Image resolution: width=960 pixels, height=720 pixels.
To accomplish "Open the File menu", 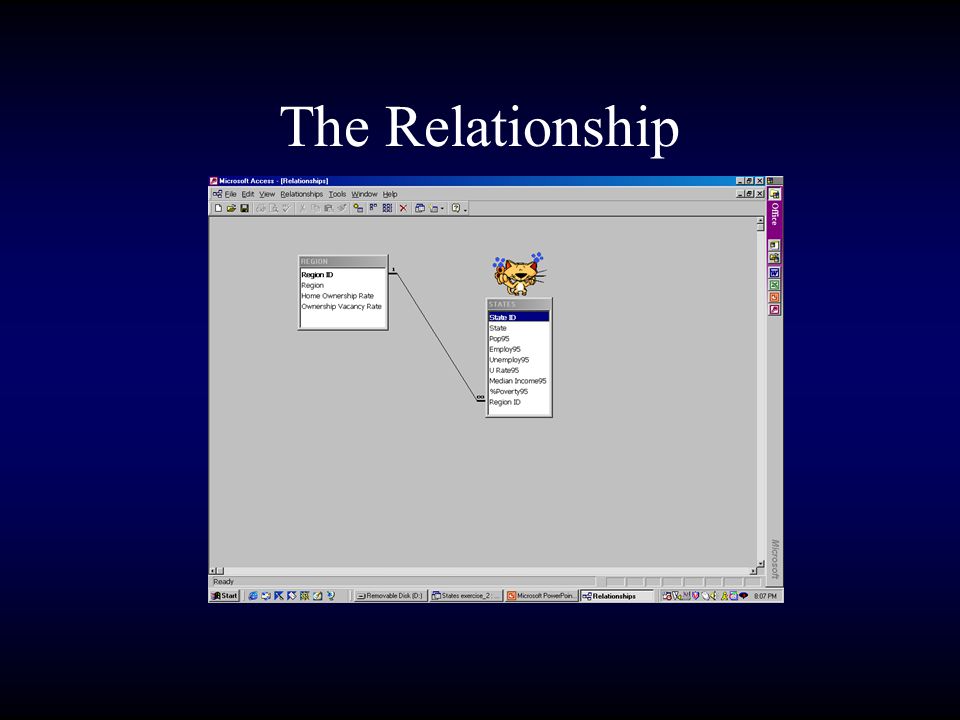I will (x=230, y=194).
